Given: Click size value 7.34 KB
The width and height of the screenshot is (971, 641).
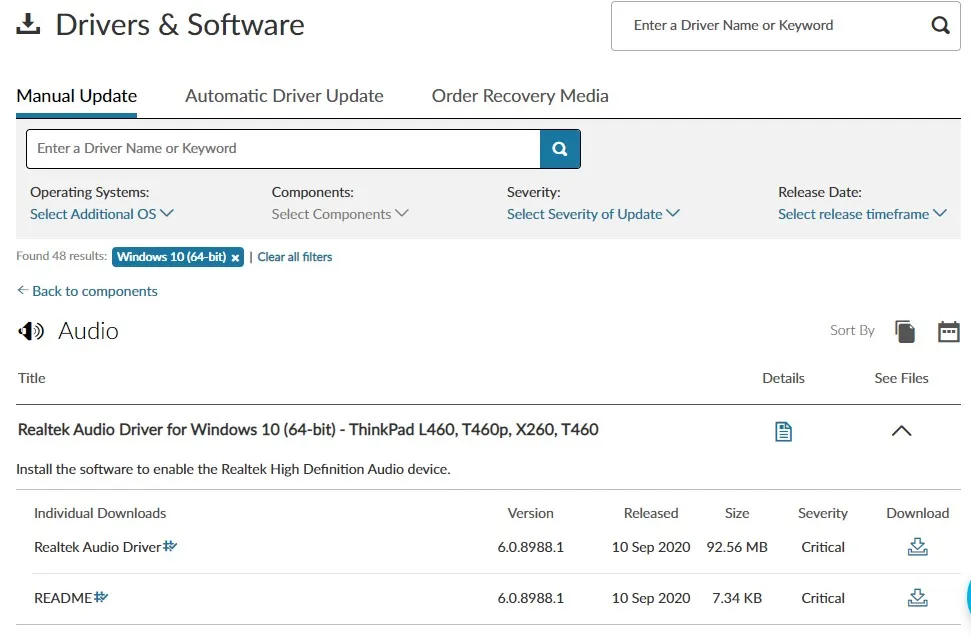Looking at the screenshot, I should pyautogui.click(x=737, y=598).
